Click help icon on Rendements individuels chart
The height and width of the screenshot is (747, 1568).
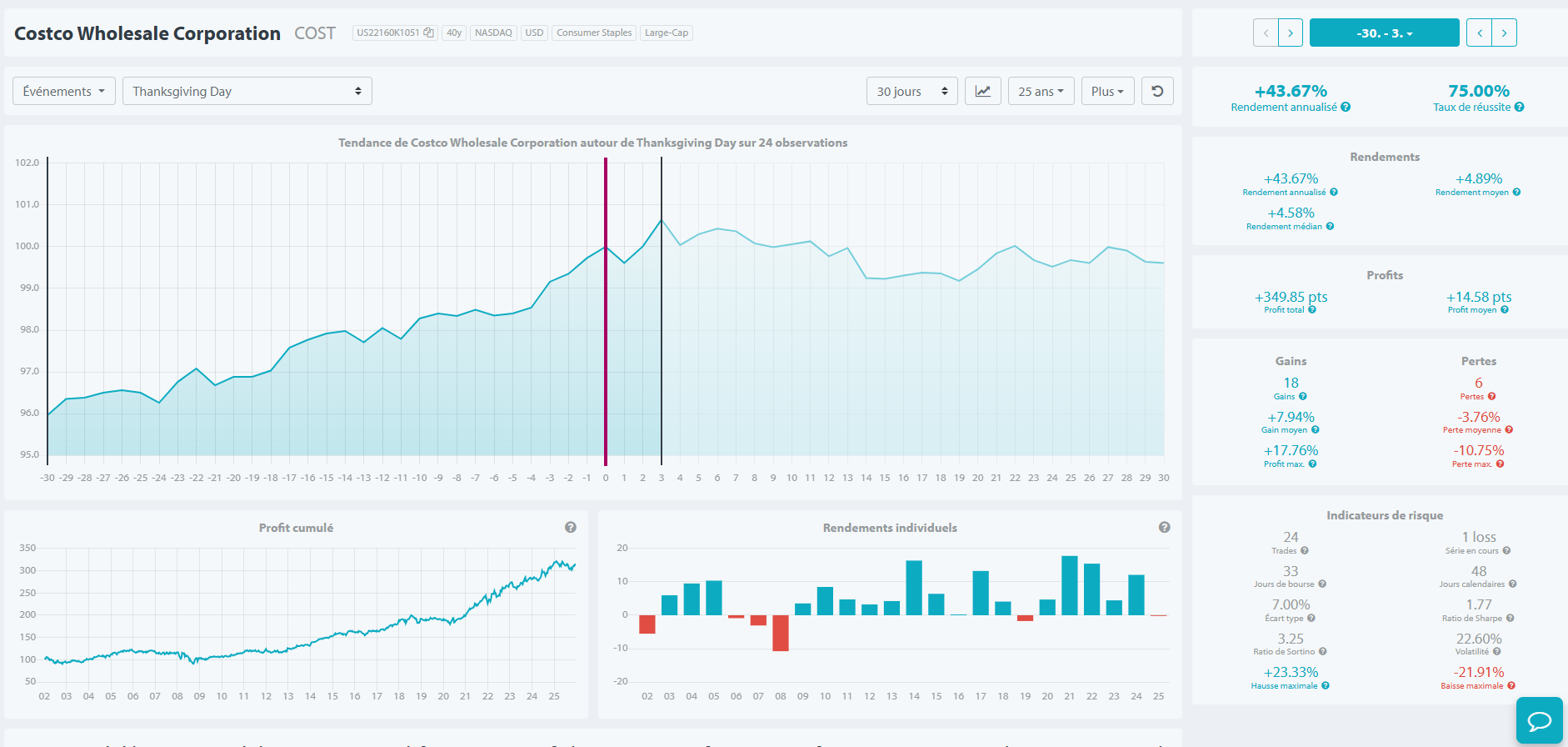click(1165, 527)
